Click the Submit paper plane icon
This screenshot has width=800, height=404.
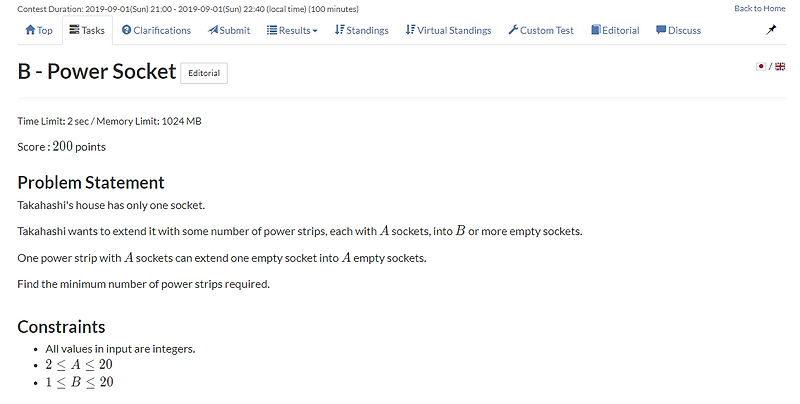click(x=213, y=30)
